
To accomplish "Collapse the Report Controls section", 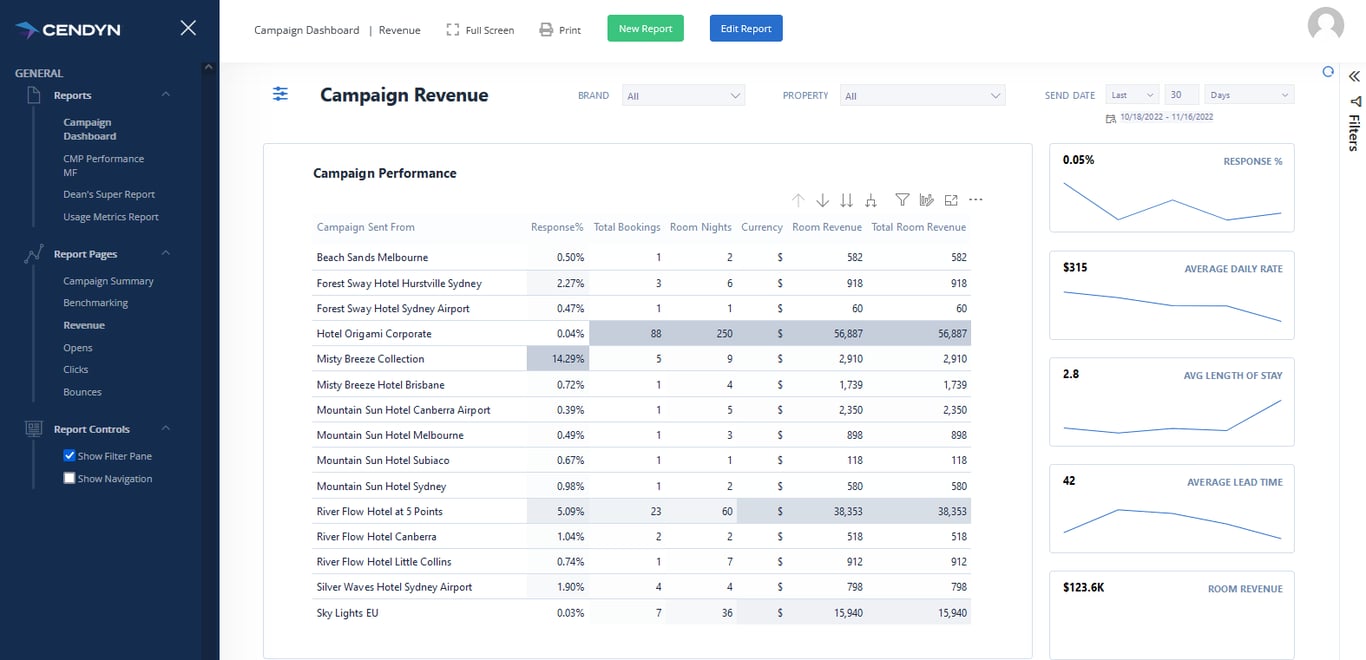I will 166,429.
